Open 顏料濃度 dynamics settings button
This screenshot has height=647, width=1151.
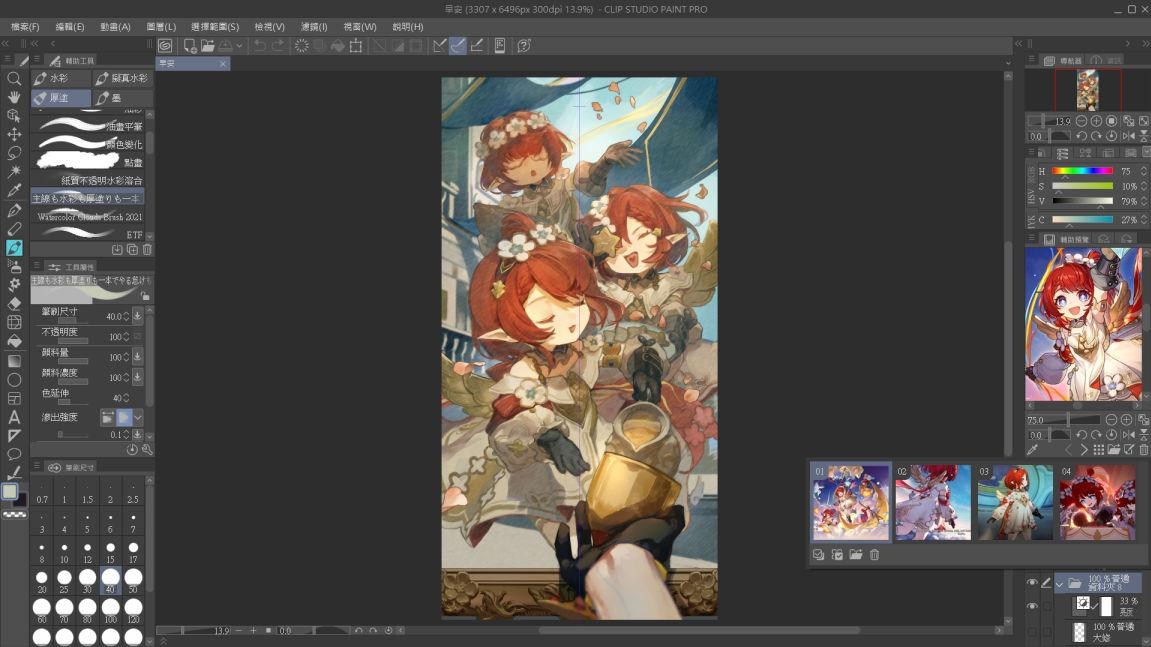(x=137, y=377)
